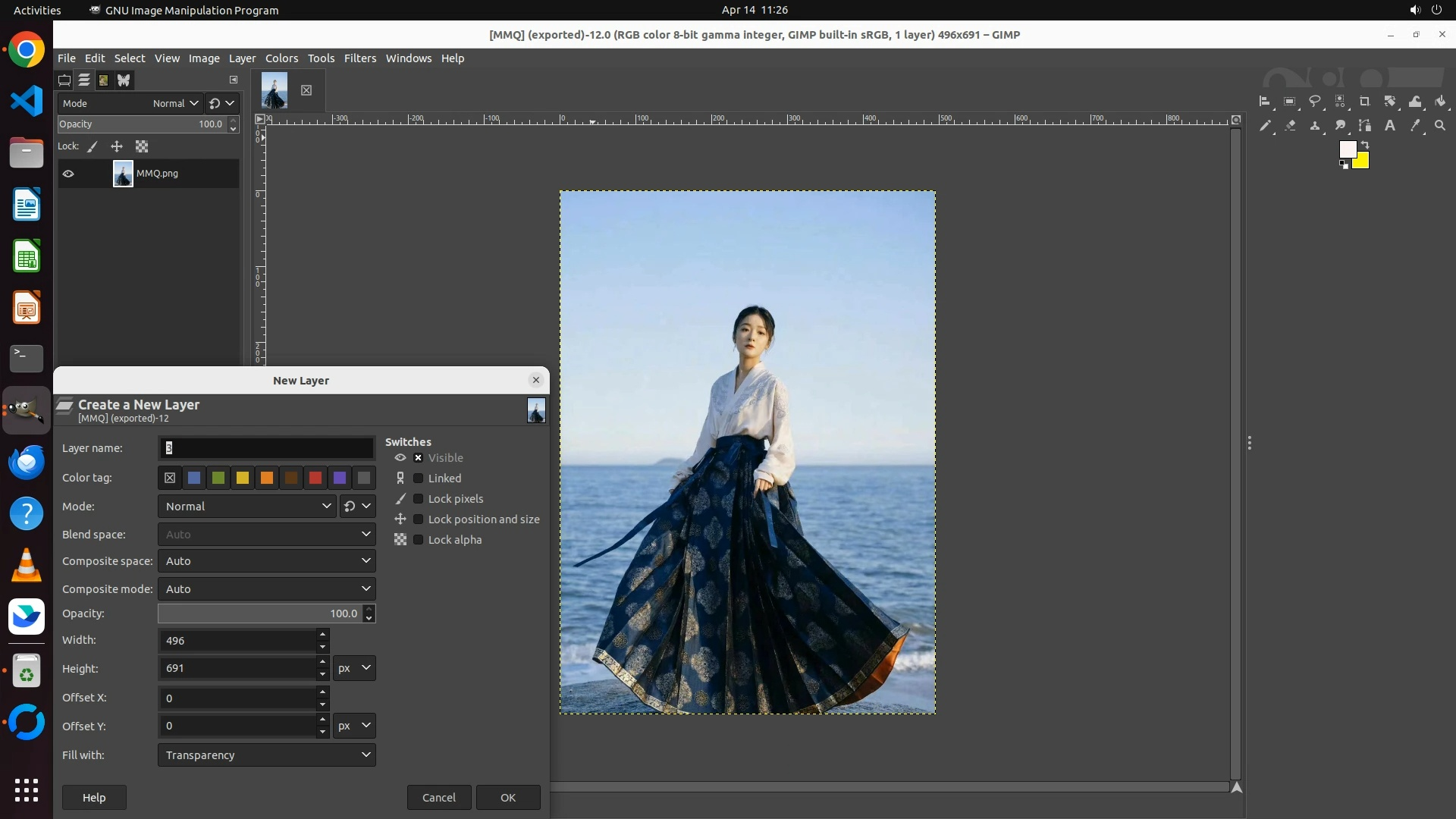Select the Zoom magnifier tool
The height and width of the screenshot is (819, 1456).
click(x=1439, y=126)
